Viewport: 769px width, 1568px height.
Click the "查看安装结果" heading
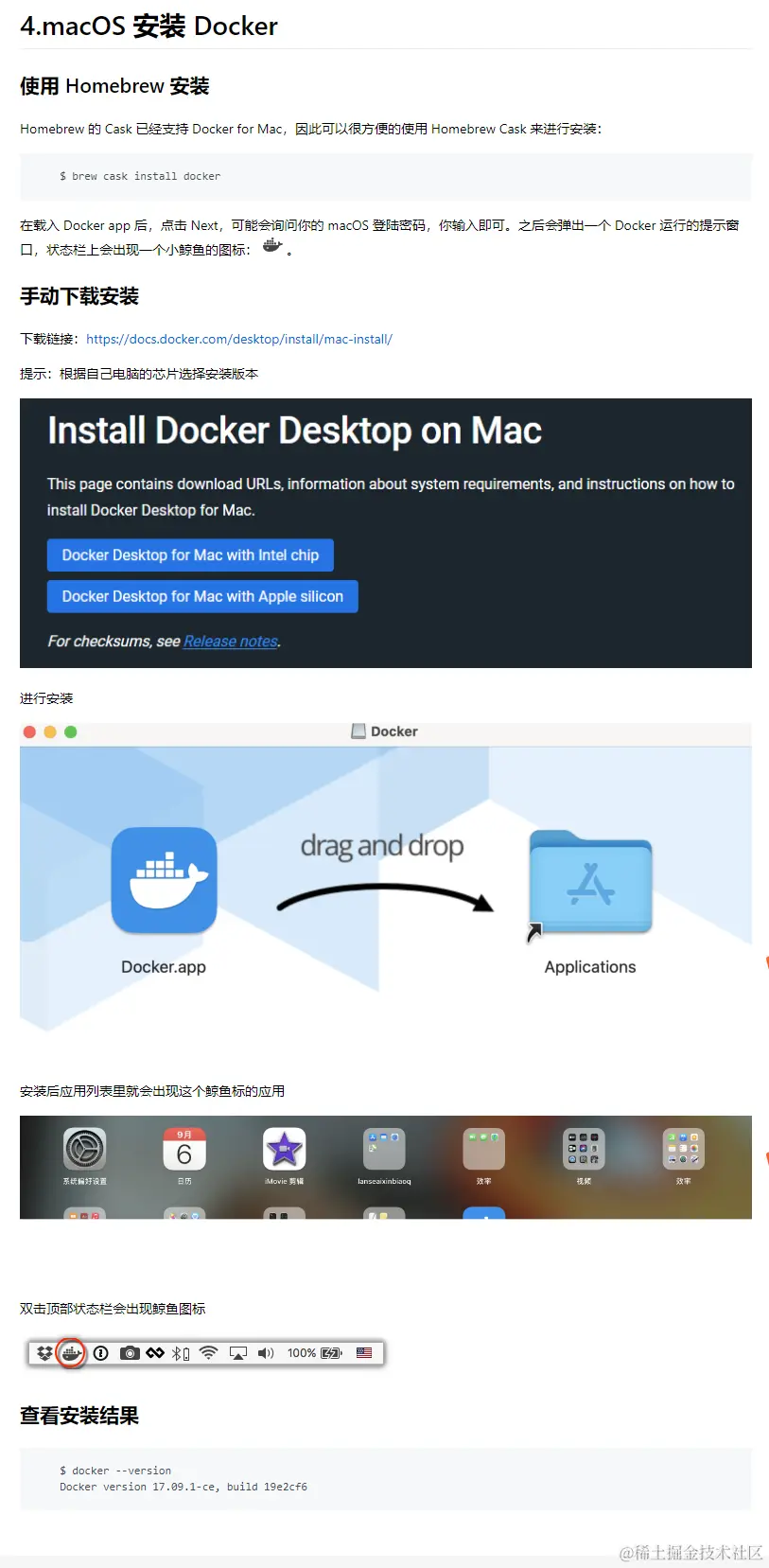[x=79, y=1416]
